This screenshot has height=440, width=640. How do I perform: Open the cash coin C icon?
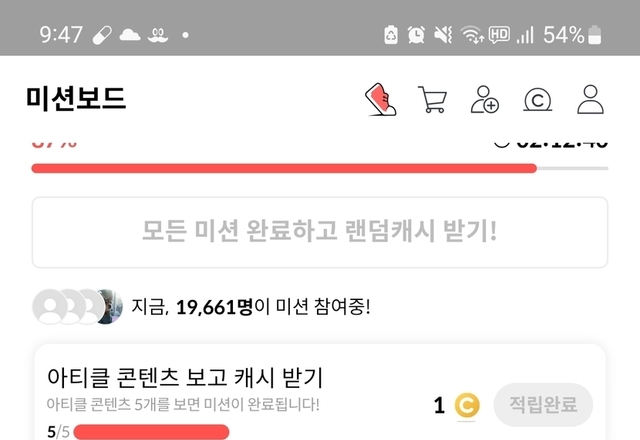pyautogui.click(x=538, y=100)
